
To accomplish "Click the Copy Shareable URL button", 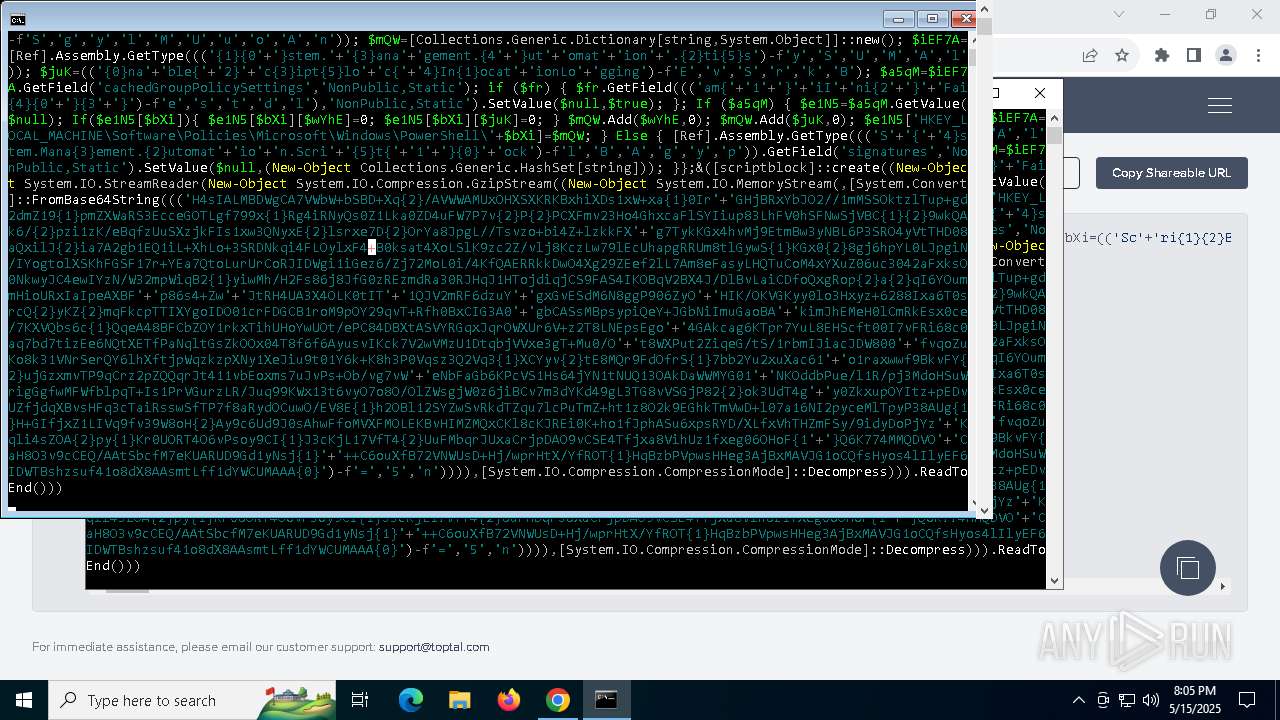I will pyautogui.click(x=1171, y=173).
